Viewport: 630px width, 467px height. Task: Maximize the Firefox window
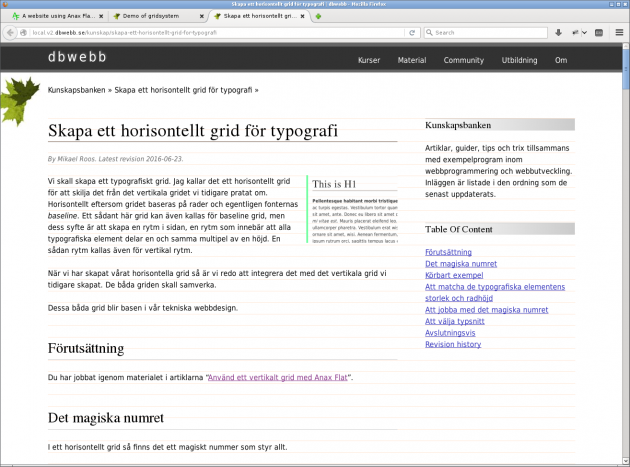(618, 4)
